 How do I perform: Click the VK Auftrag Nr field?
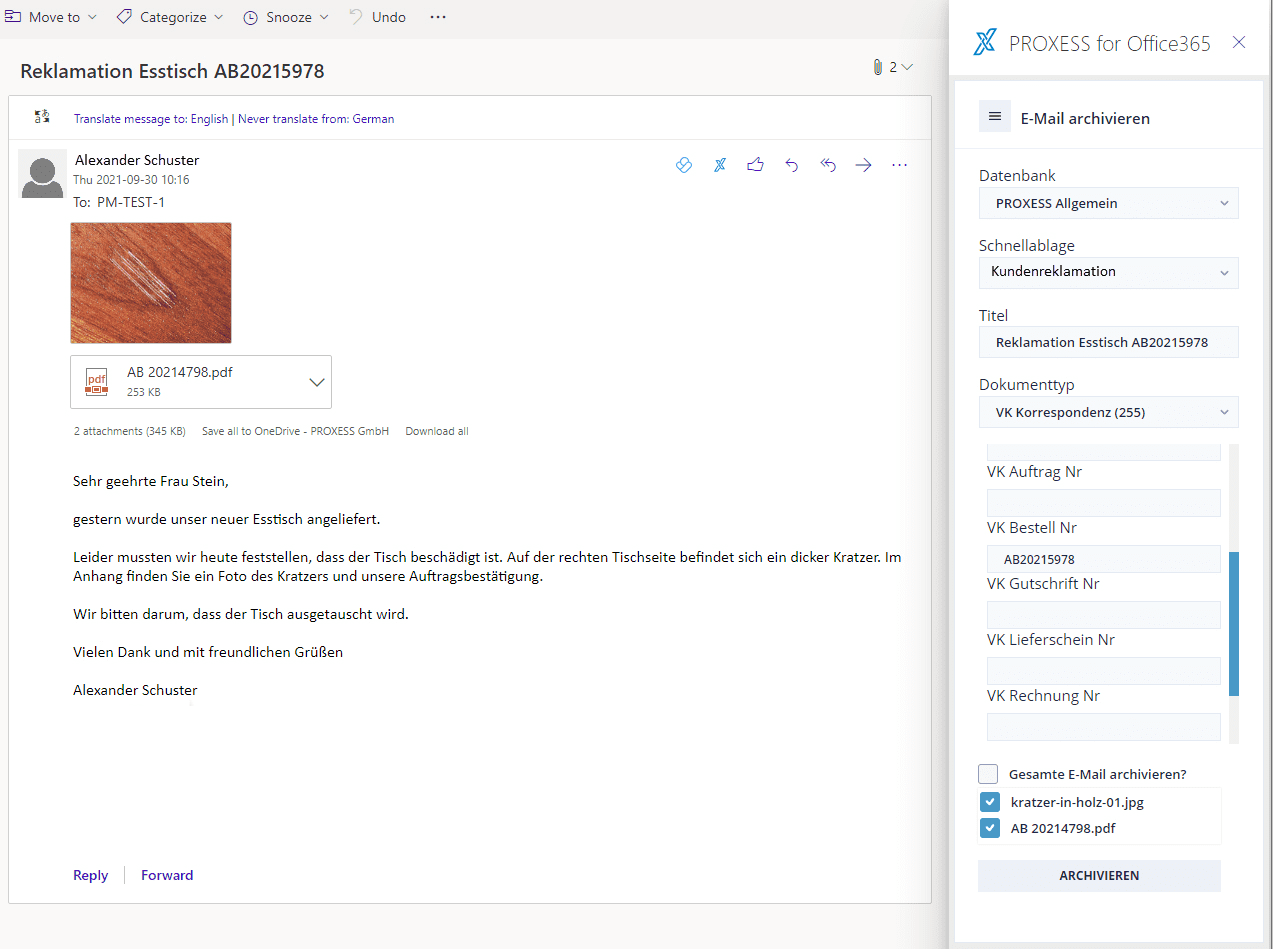(x=1104, y=503)
